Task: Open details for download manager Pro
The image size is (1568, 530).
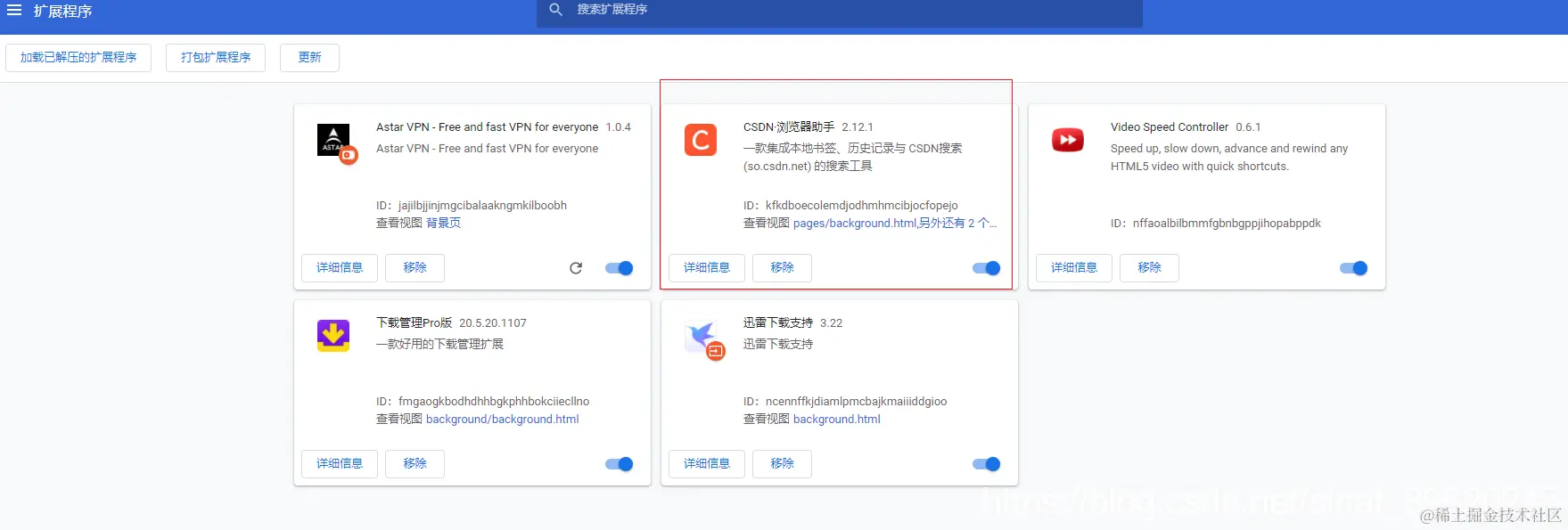Action: [340, 464]
